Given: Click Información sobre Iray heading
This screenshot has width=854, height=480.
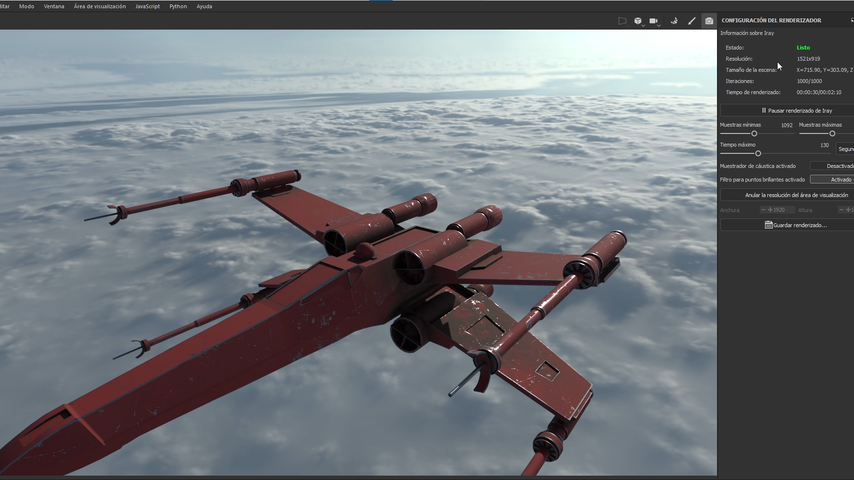Looking at the screenshot, I should [x=747, y=33].
